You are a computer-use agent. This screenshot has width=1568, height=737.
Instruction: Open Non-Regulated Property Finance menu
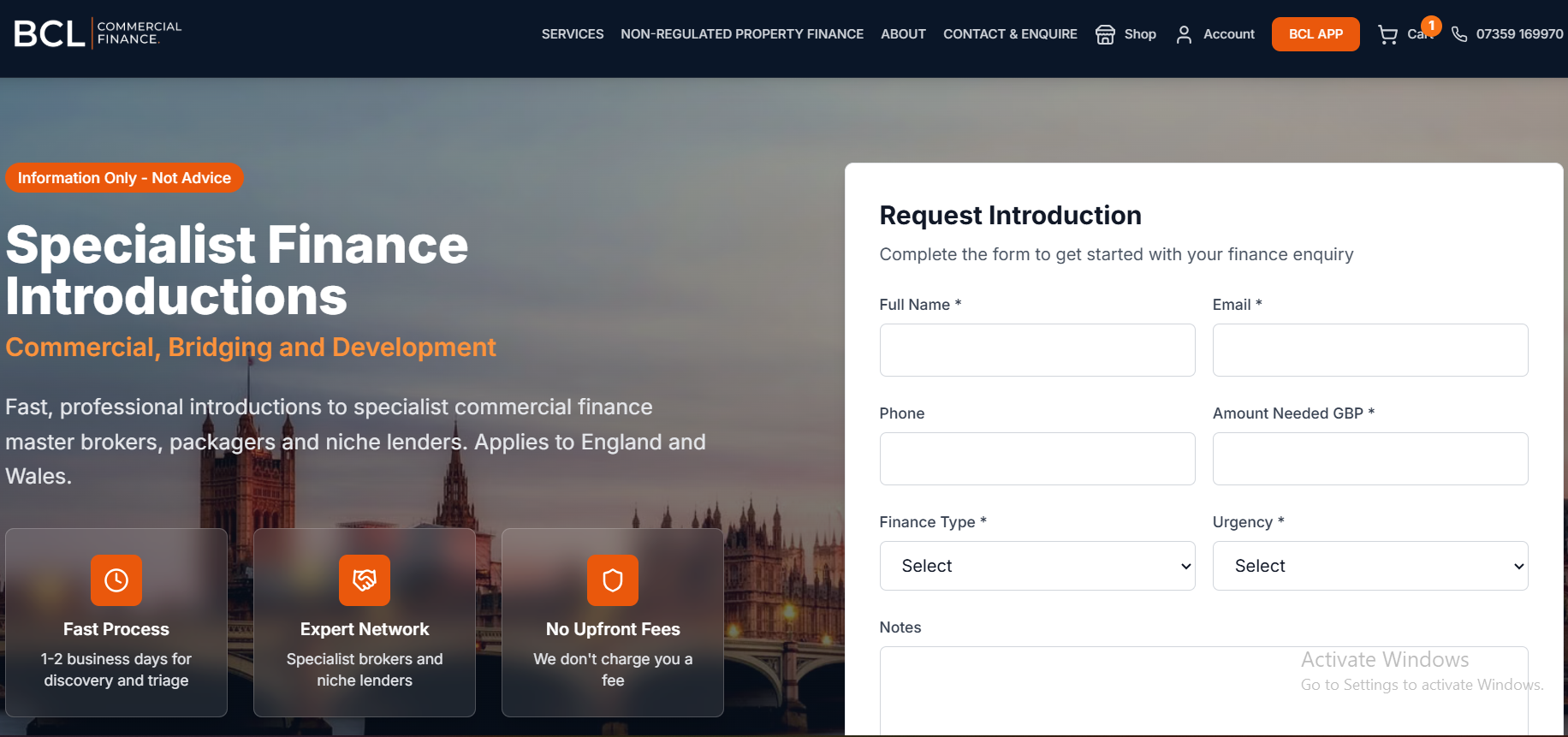[742, 34]
